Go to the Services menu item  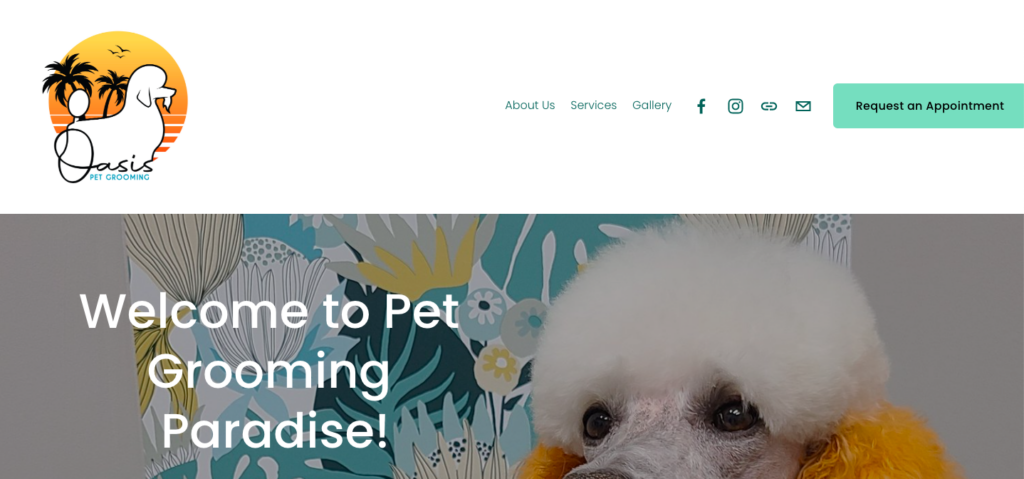[593, 105]
